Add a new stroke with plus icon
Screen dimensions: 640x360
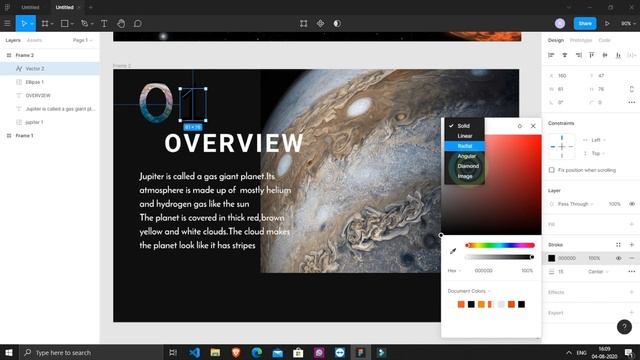click(632, 245)
